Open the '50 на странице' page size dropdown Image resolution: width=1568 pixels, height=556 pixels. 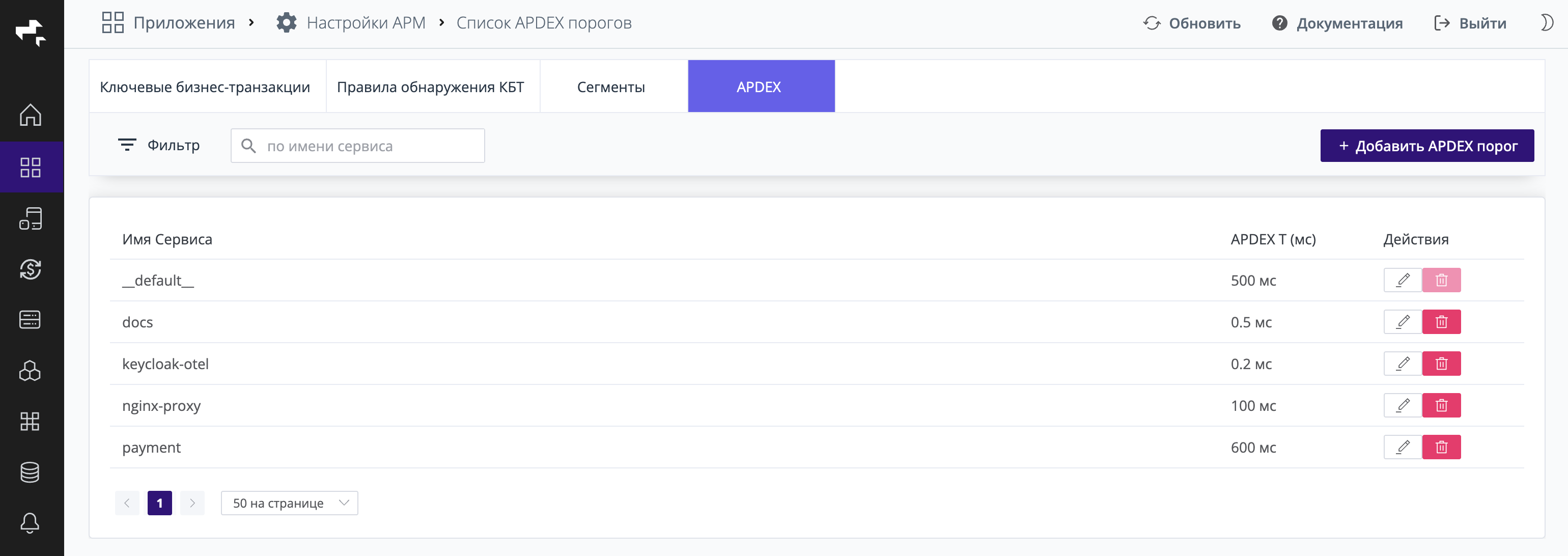[x=289, y=503]
